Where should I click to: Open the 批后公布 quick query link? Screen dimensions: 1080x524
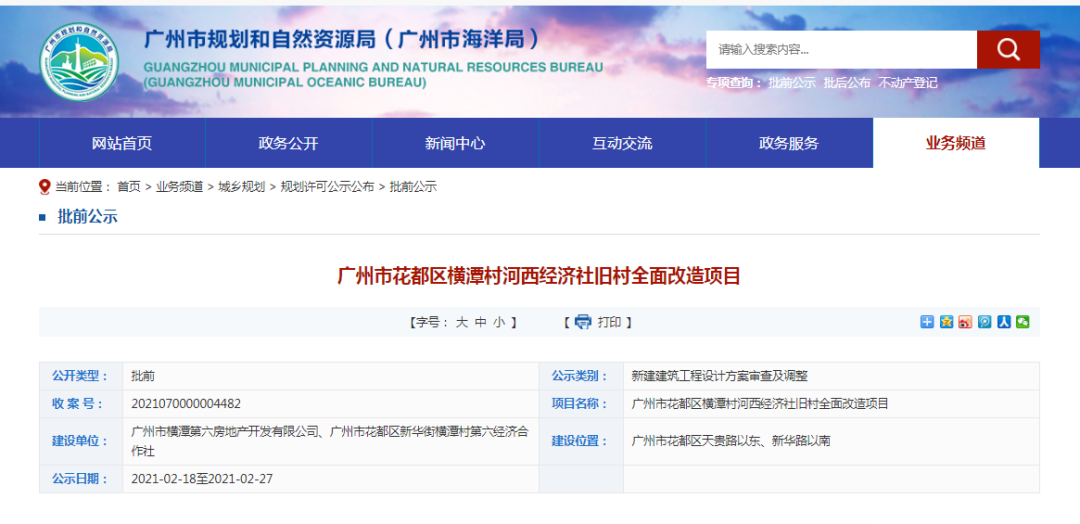[847, 83]
